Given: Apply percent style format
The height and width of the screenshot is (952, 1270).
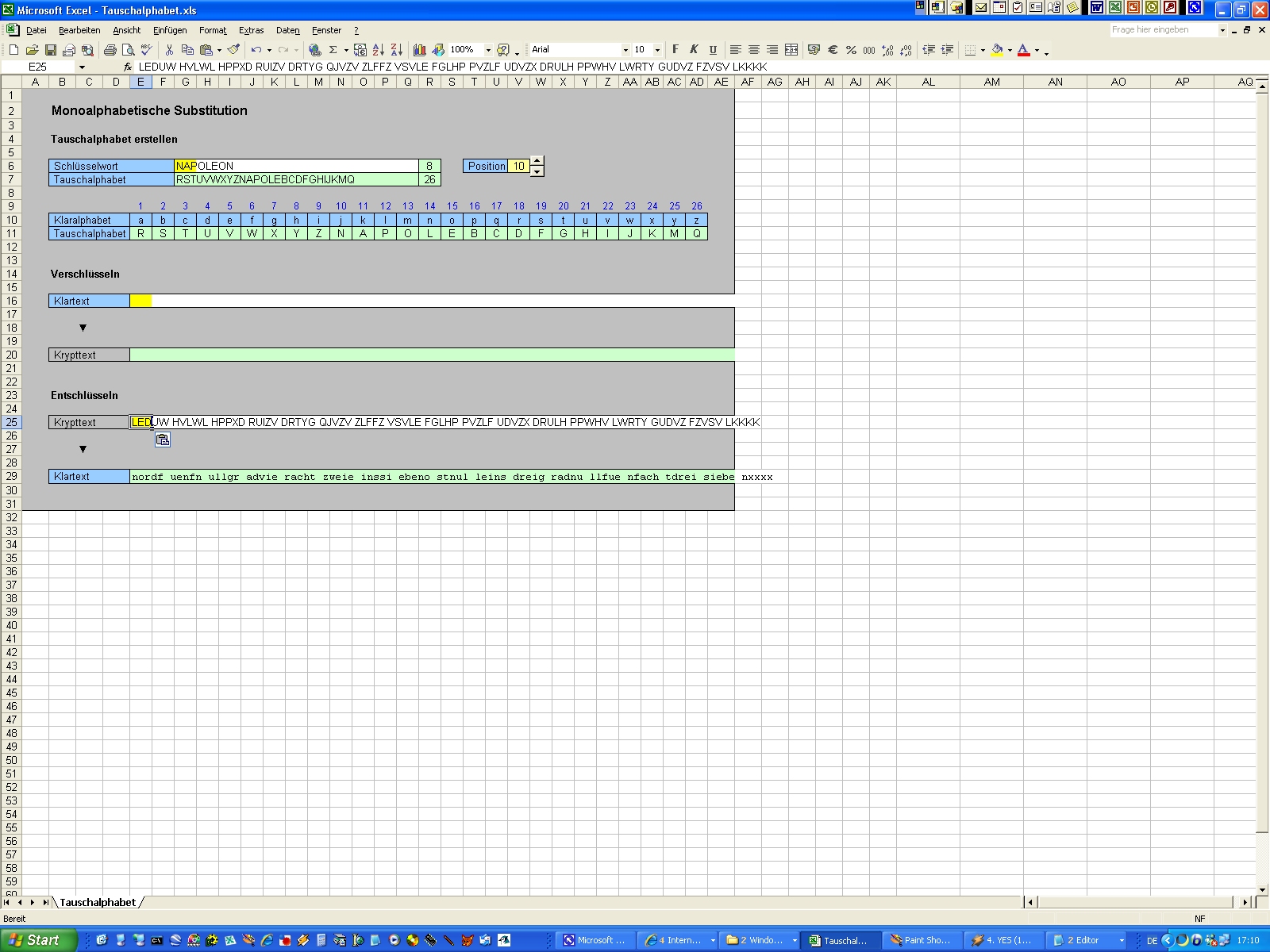Looking at the screenshot, I should tap(851, 50).
